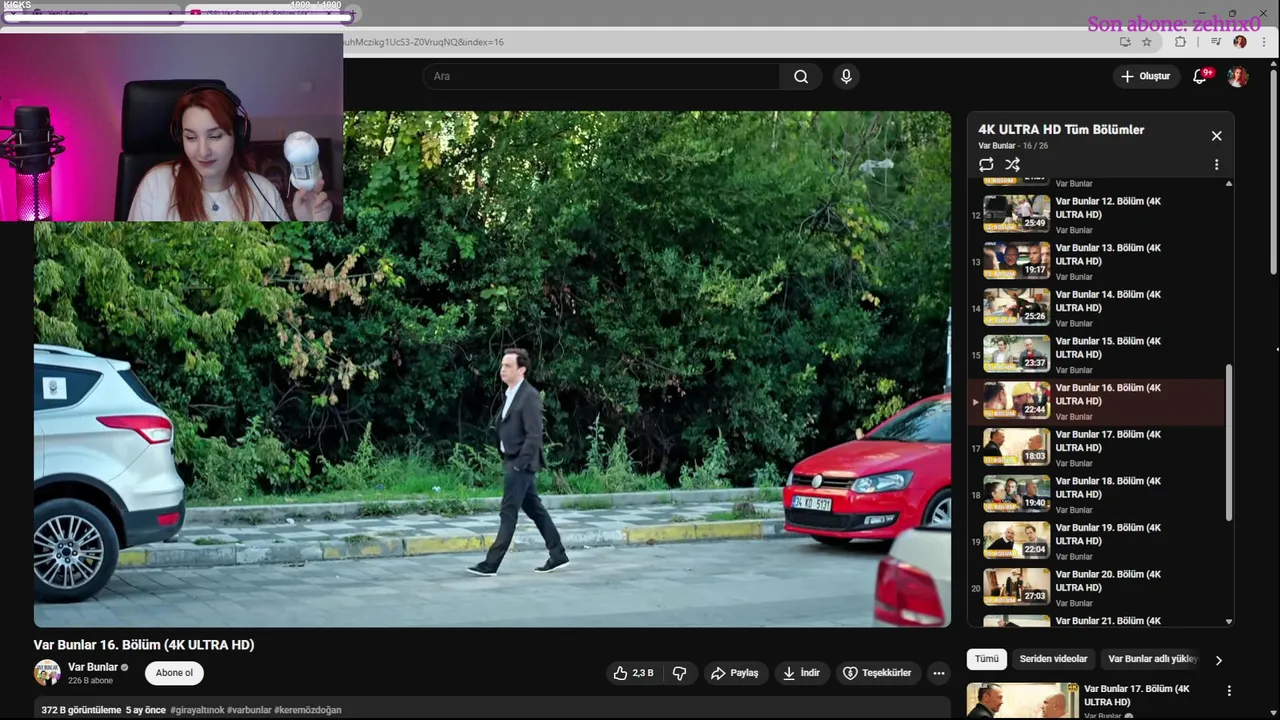This screenshot has width=1280, height=720.
Task: Toggle playlist loop
Action: point(986,164)
